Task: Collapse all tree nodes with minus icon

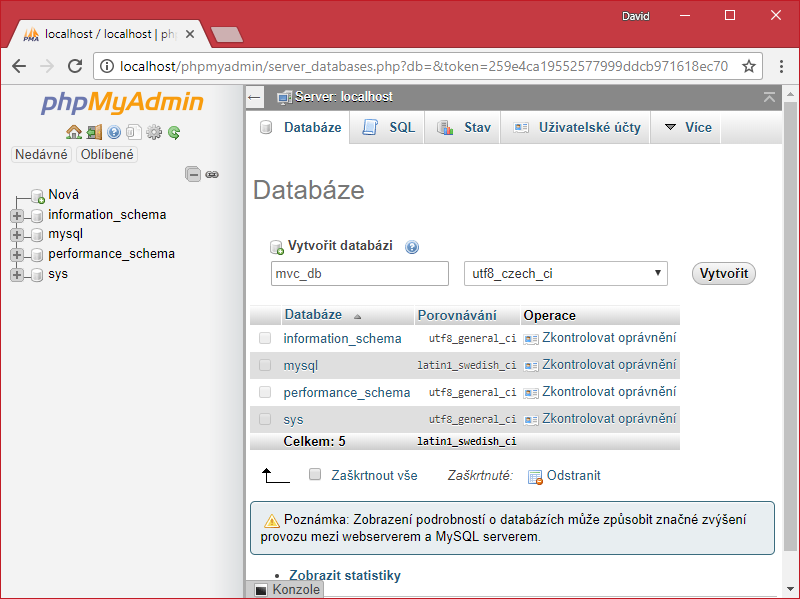Action: [x=193, y=173]
